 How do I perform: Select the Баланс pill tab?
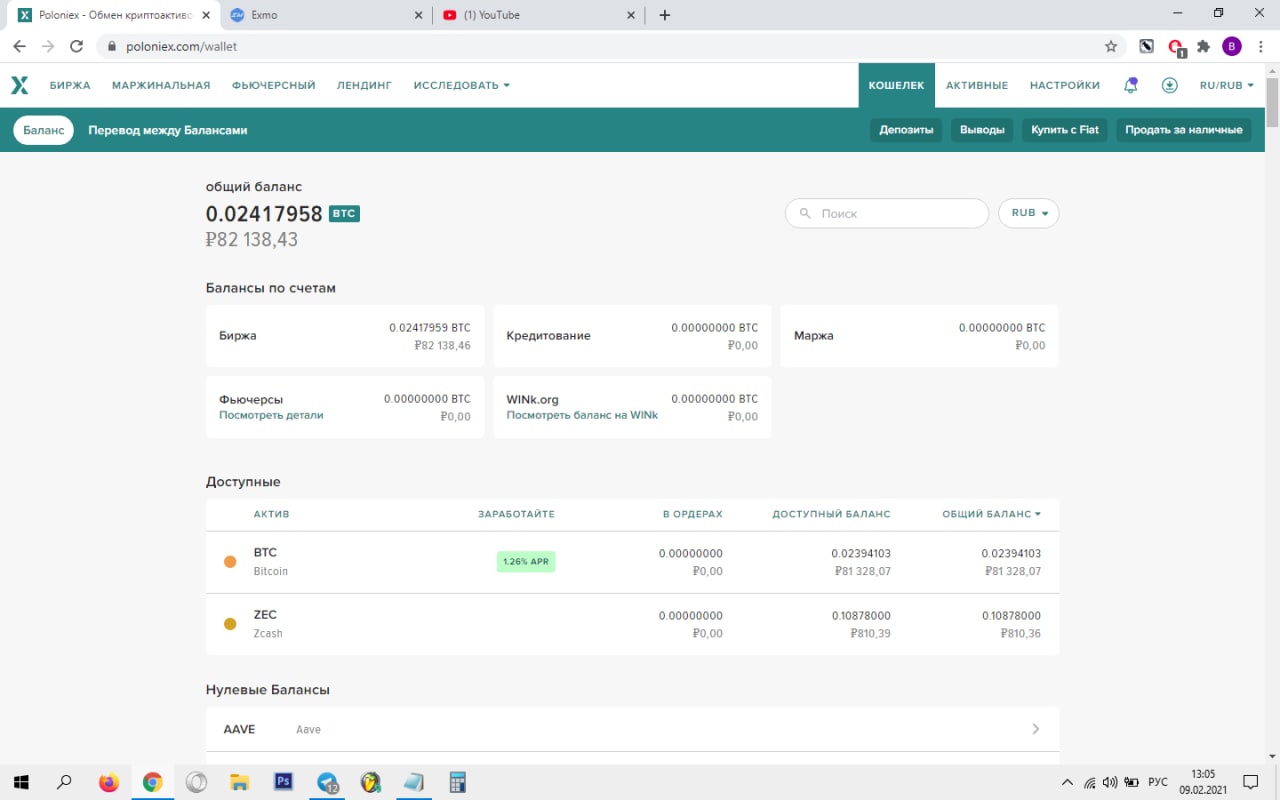(44, 130)
